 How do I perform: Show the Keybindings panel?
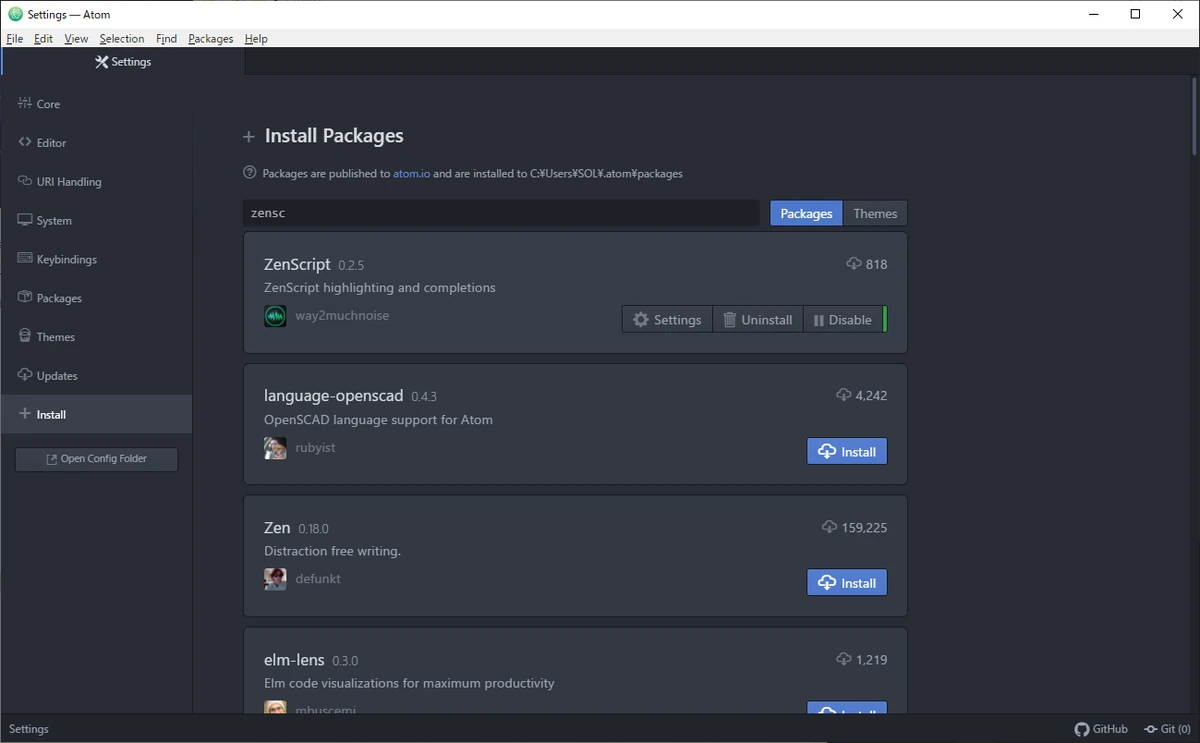66,259
